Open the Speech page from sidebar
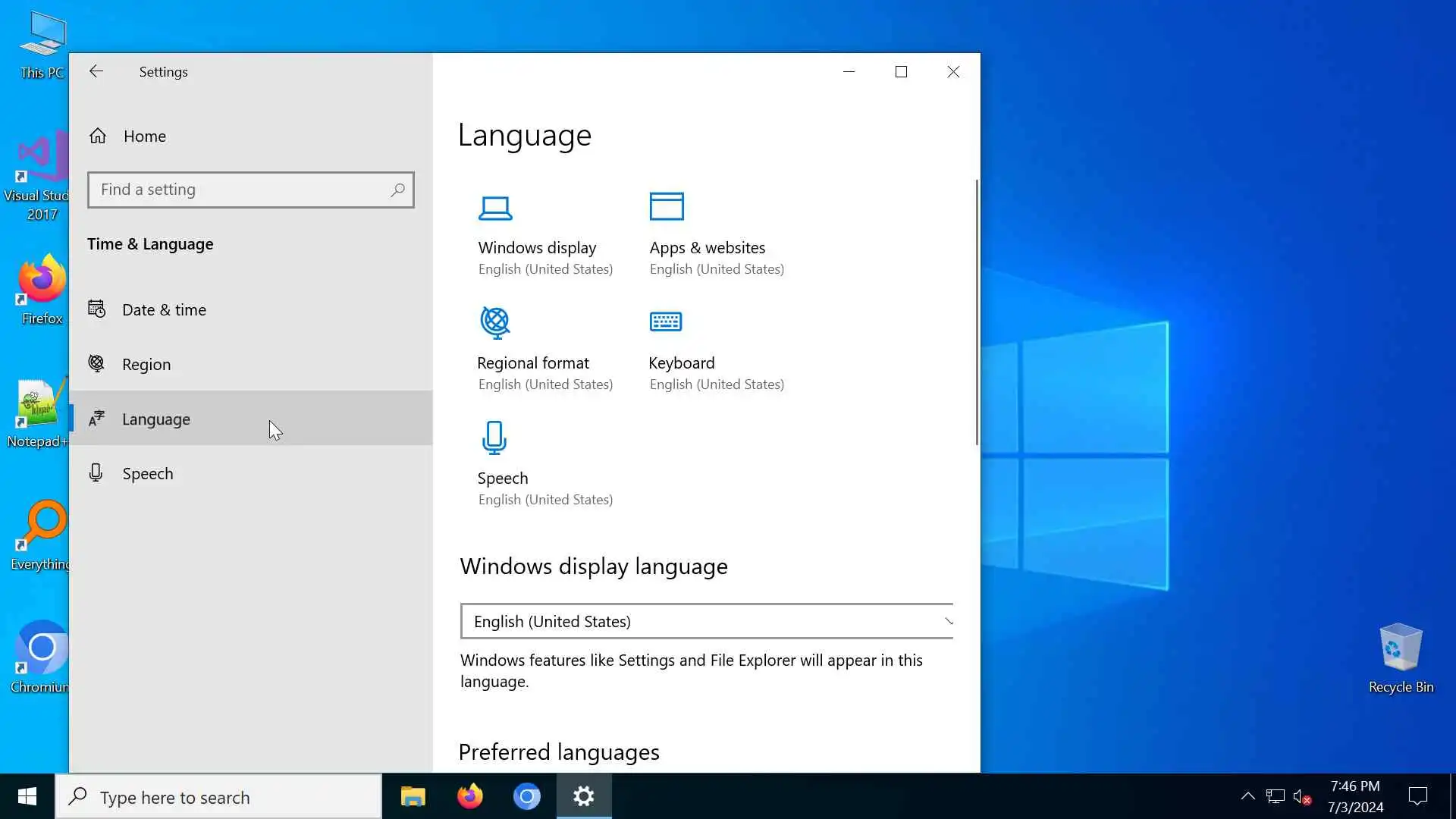 pyautogui.click(x=148, y=473)
